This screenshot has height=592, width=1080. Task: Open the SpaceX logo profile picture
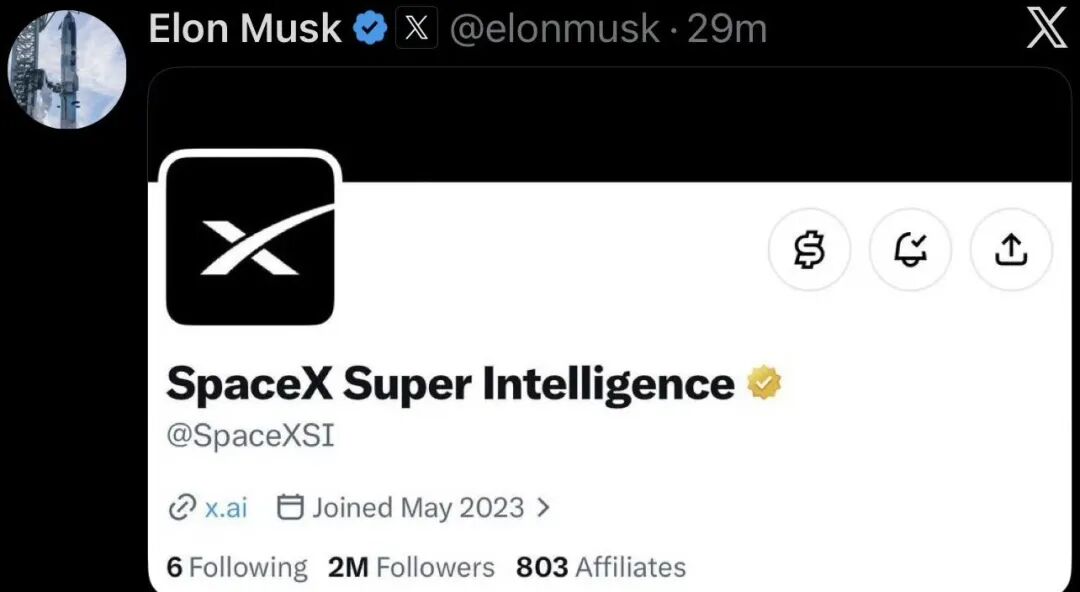[250, 241]
